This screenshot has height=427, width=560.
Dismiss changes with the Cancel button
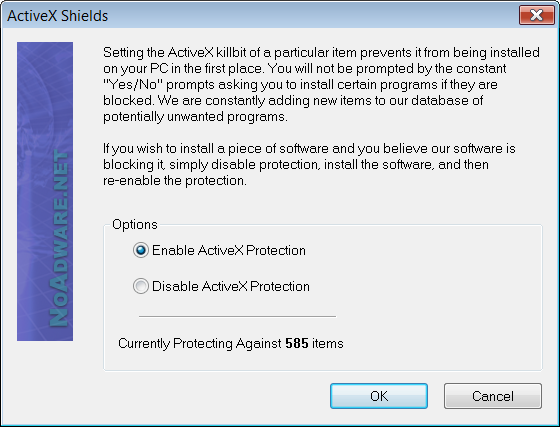pyautogui.click(x=493, y=396)
